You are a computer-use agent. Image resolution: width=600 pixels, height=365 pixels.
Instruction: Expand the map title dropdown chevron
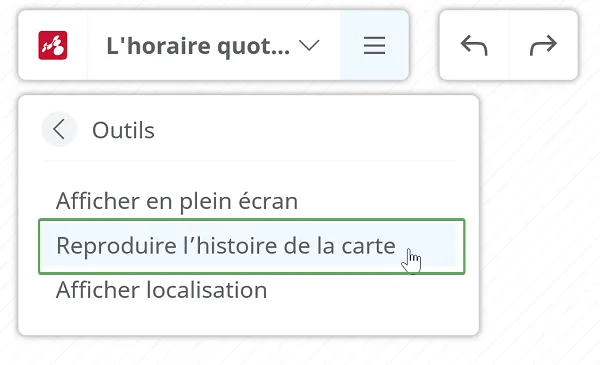point(309,45)
